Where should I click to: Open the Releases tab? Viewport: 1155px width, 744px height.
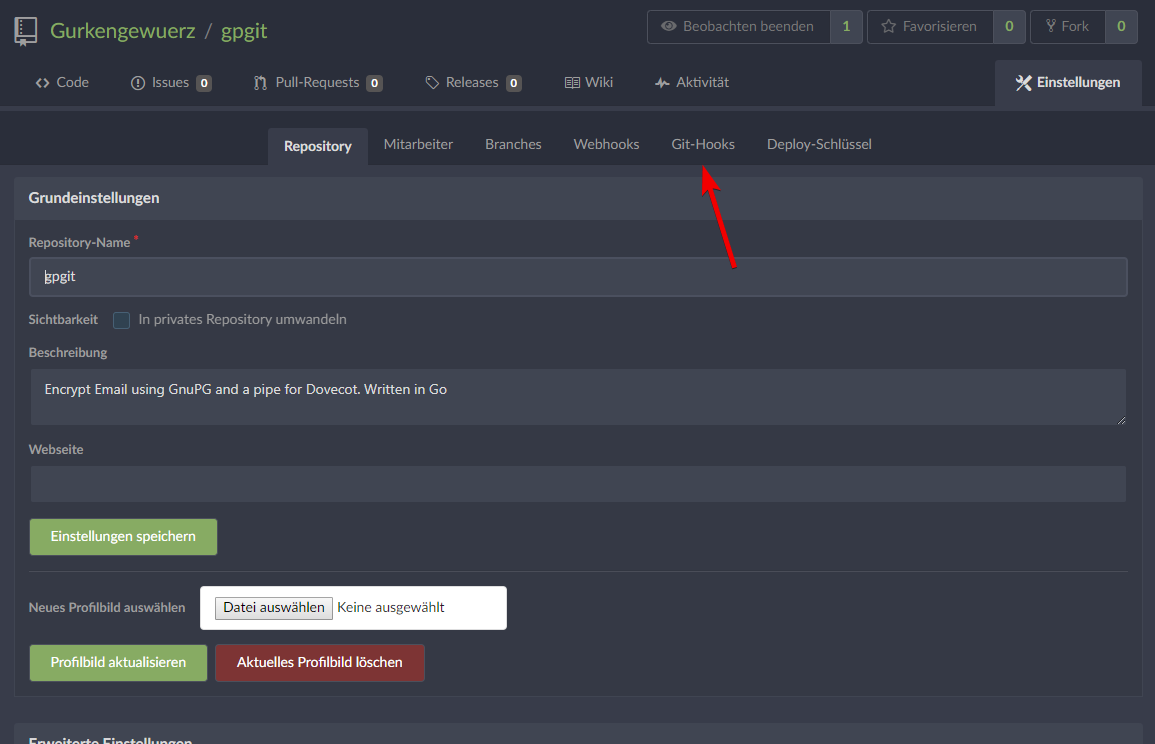(x=472, y=83)
